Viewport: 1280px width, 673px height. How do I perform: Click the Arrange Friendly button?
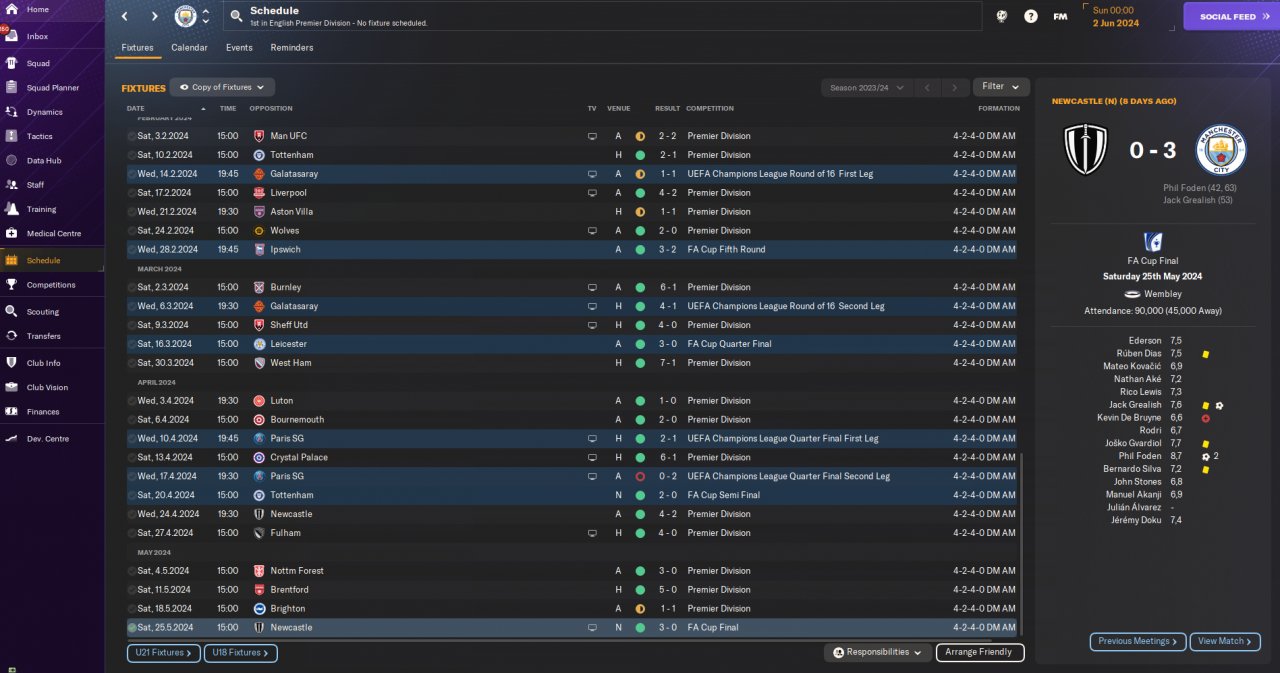point(979,652)
